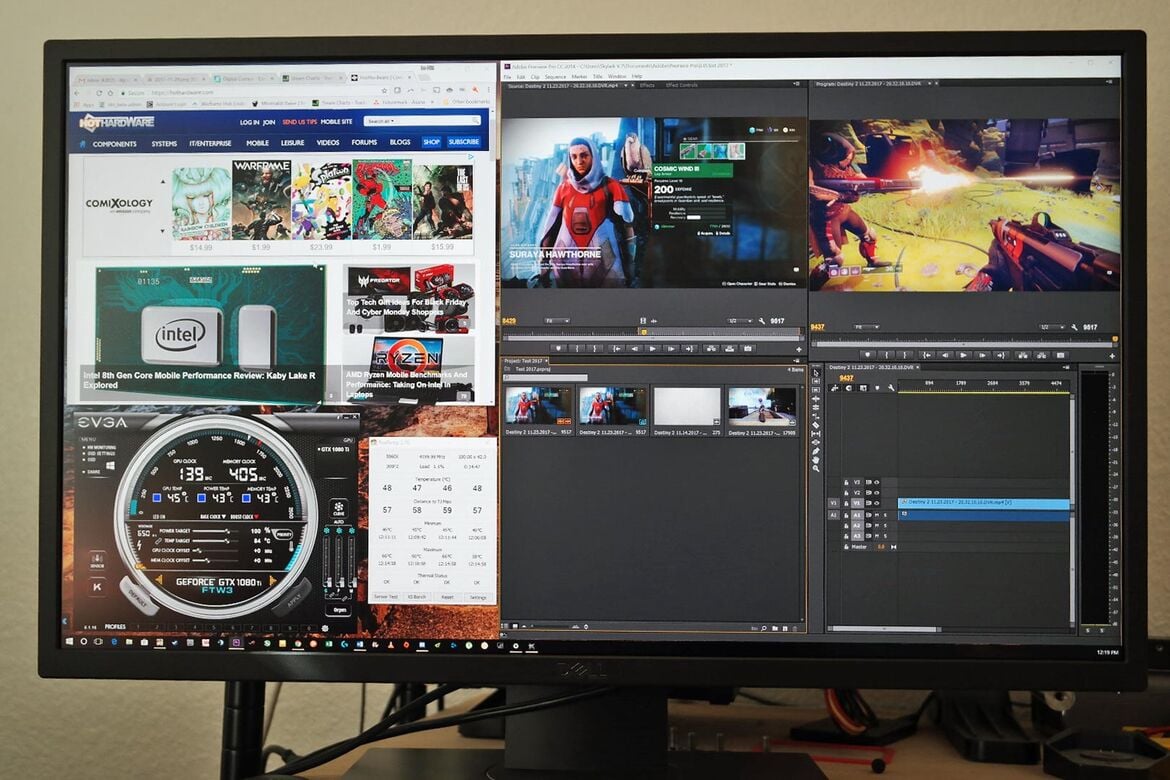Click the EVGA Precision K button

pyautogui.click(x=97, y=587)
